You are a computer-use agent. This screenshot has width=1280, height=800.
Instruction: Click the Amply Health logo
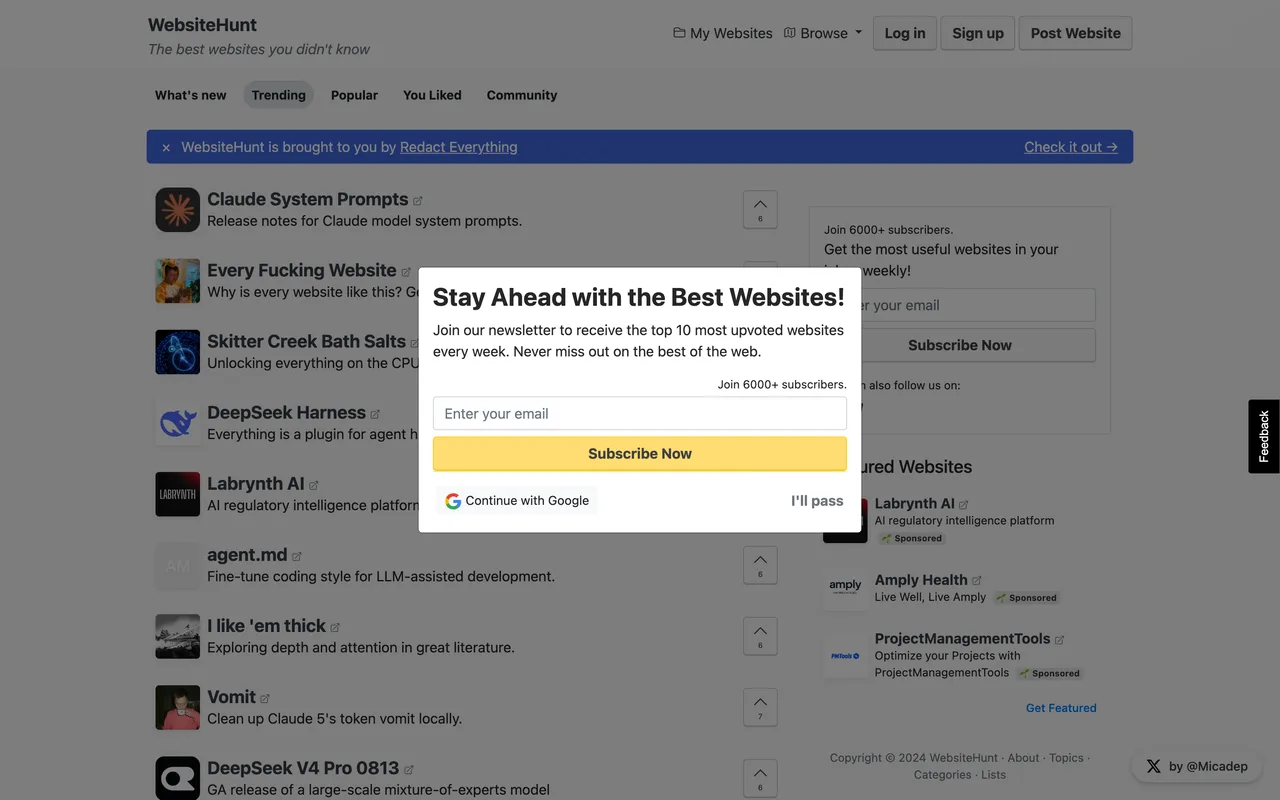pyautogui.click(x=845, y=588)
